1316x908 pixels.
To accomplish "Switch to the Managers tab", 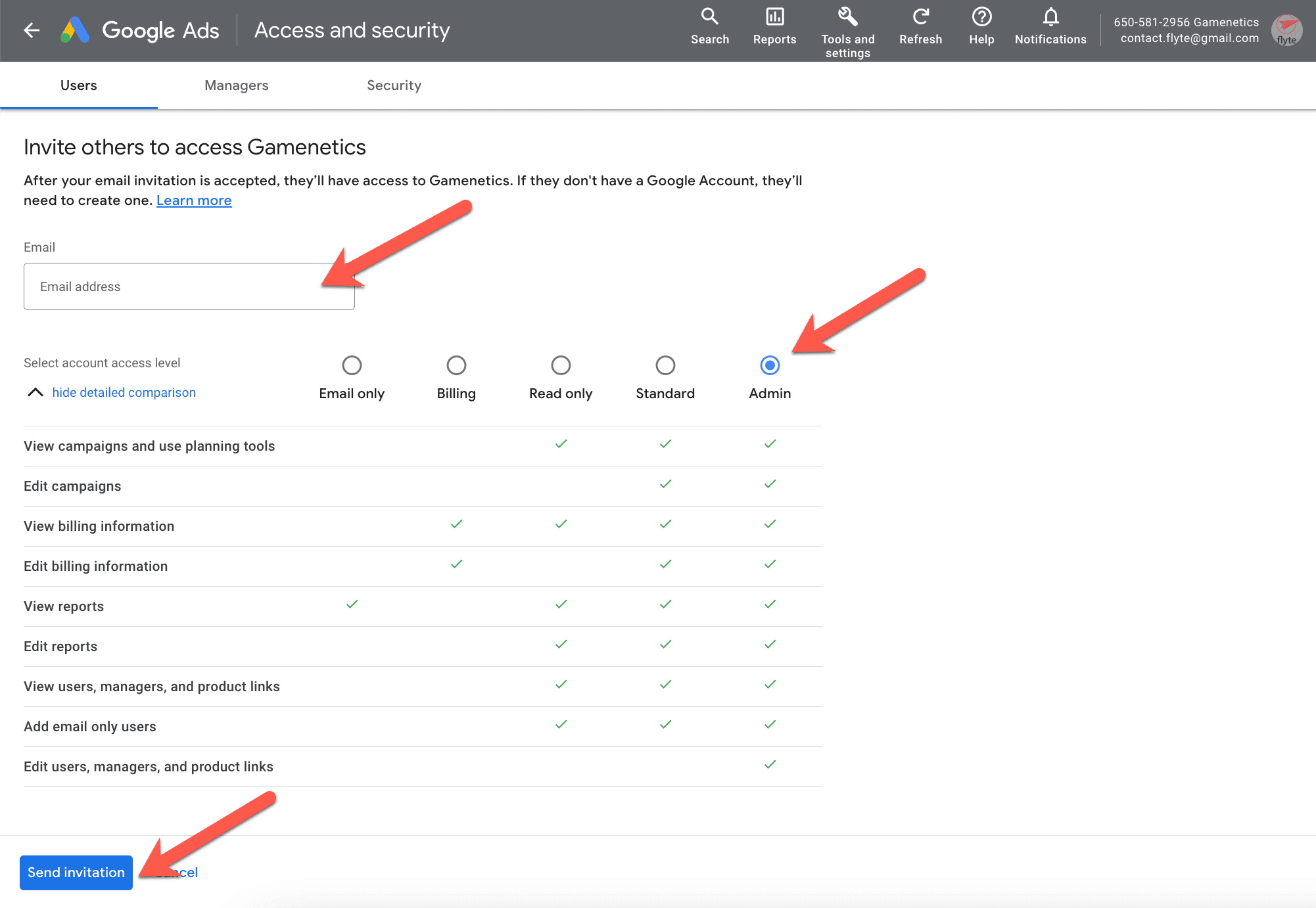I will click(x=236, y=85).
